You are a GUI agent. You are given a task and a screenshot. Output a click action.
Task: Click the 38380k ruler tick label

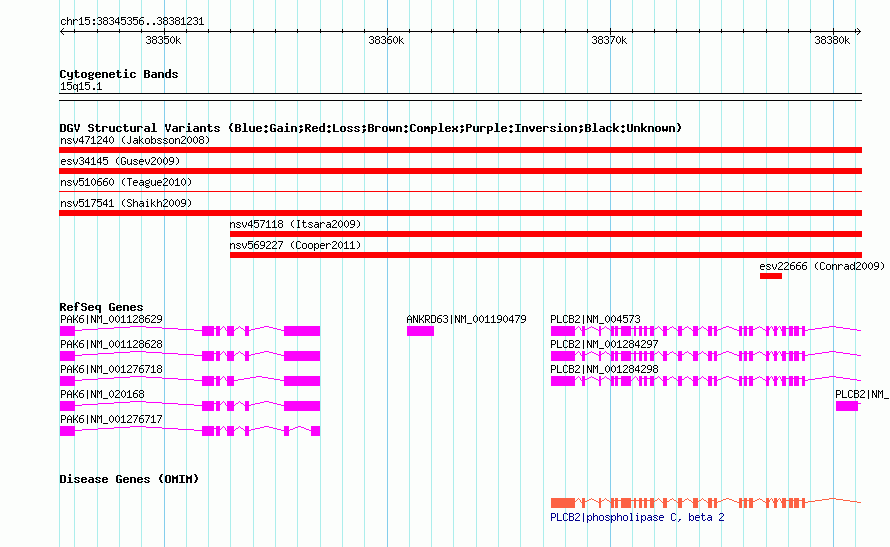point(833,40)
